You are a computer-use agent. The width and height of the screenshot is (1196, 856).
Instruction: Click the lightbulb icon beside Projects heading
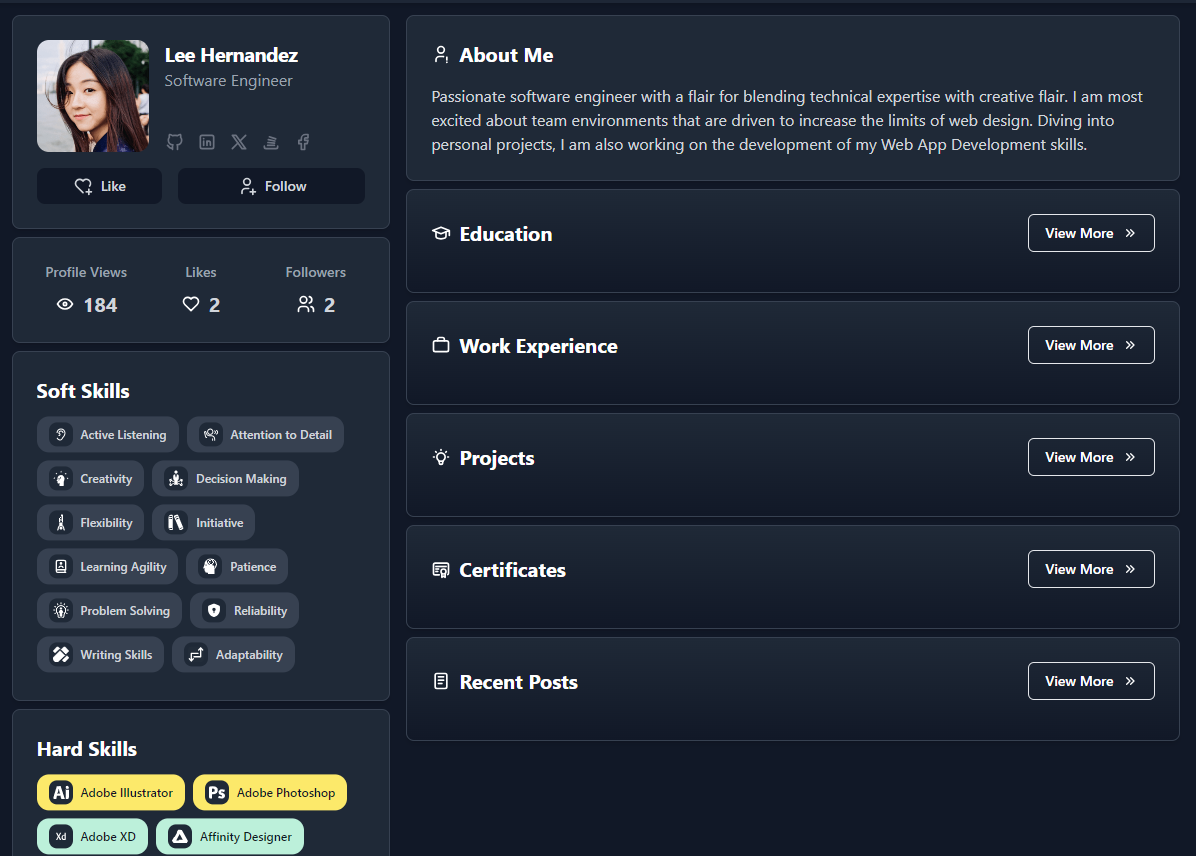click(x=441, y=457)
